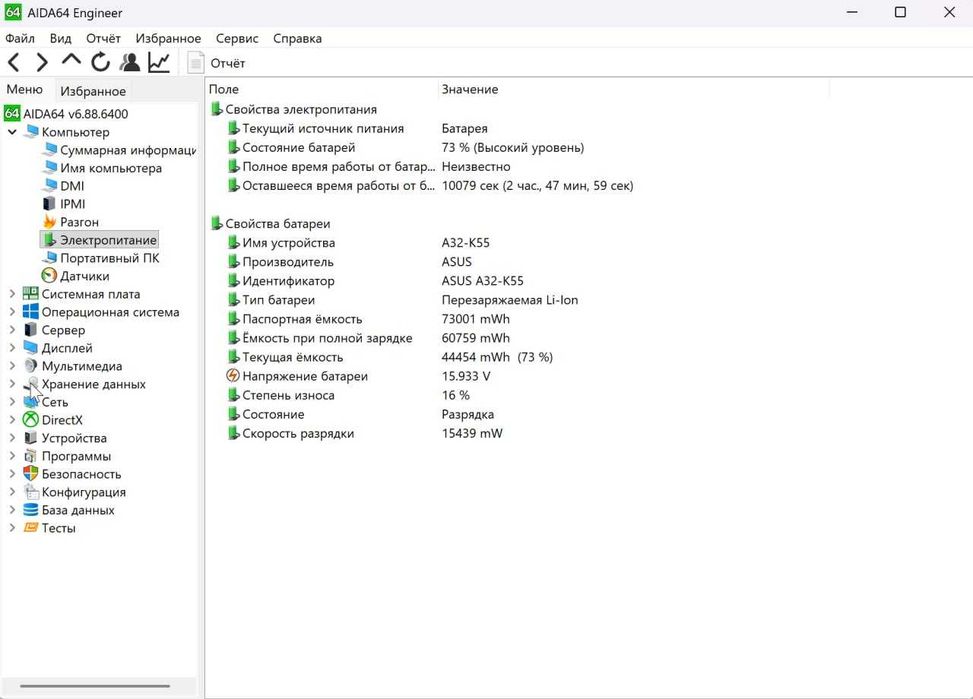Expand the DirectX tree node
The height and width of the screenshot is (699, 973).
12,420
